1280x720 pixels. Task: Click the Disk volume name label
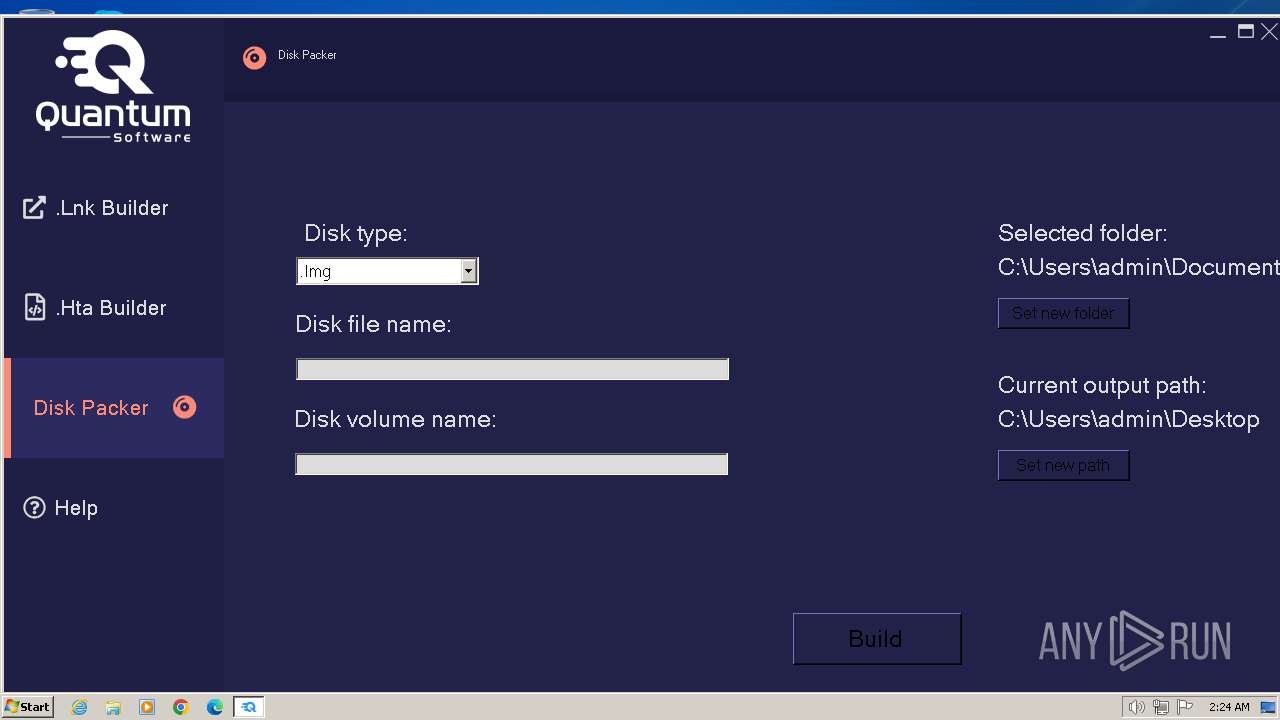click(395, 419)
